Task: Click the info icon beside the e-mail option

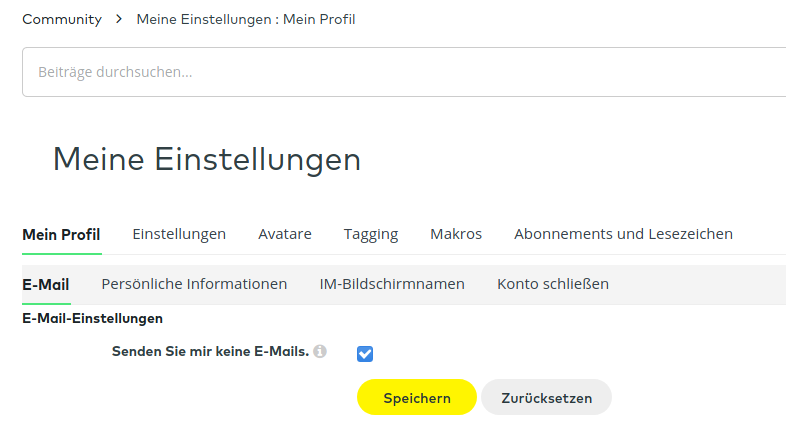Action: tap(320, 352)
